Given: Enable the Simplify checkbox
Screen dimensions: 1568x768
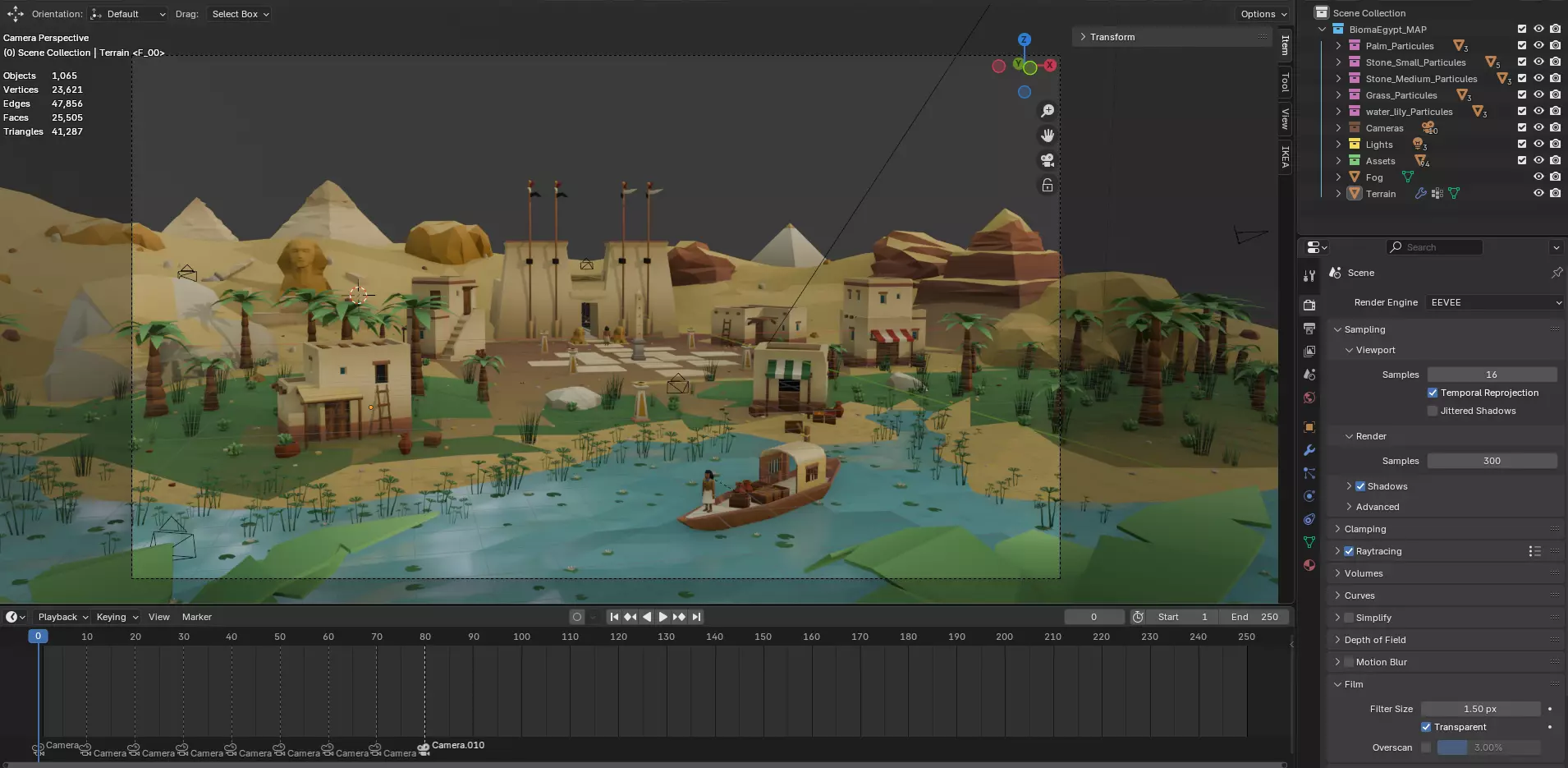Looking at the screenshot, I should (x=1349, y=618).
